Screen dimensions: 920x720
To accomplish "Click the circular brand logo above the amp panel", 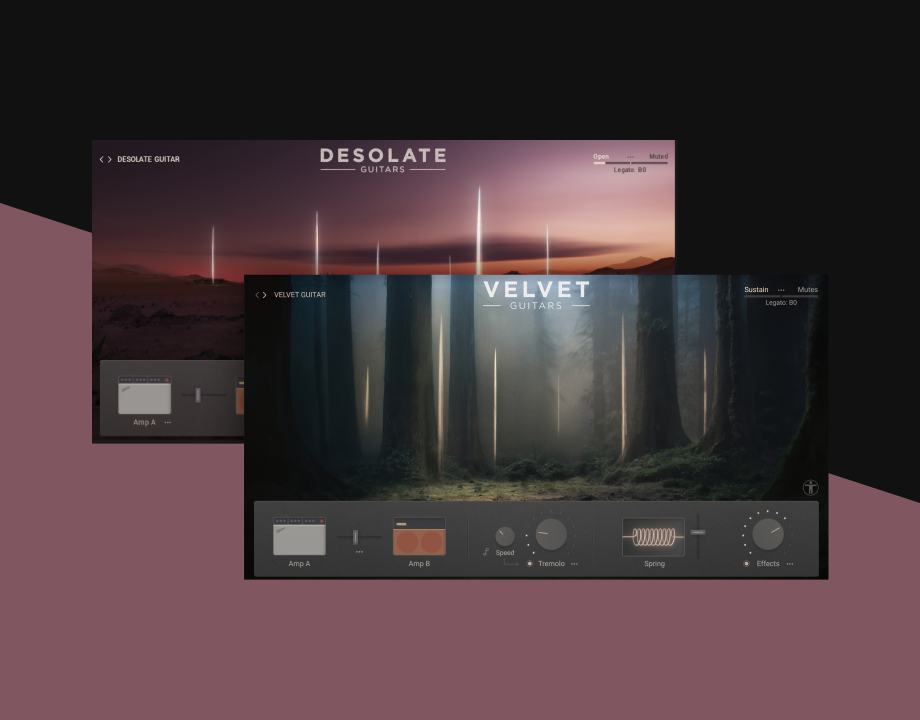I will tap(811, 488).
